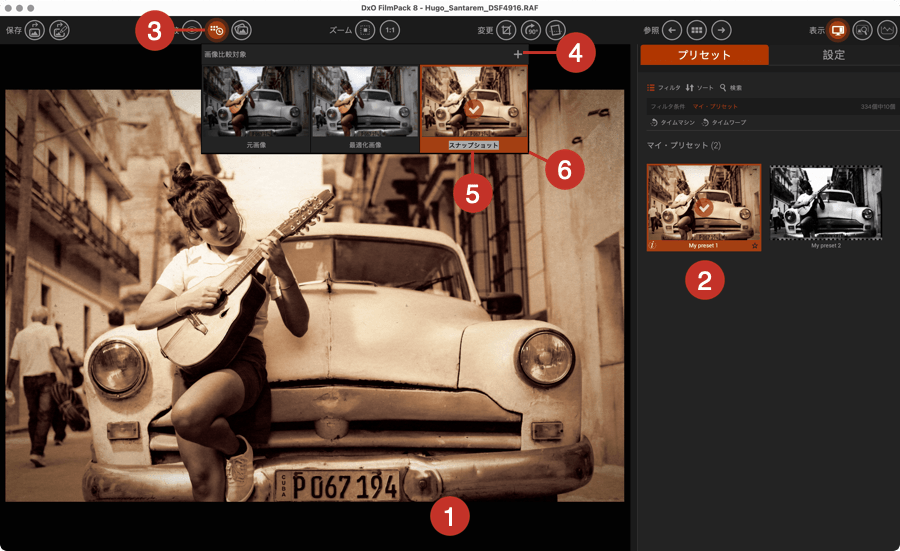Go to previous image with left arrow
Image resolution: width=900 pixels, height=551 pixels.
(673, 31)
